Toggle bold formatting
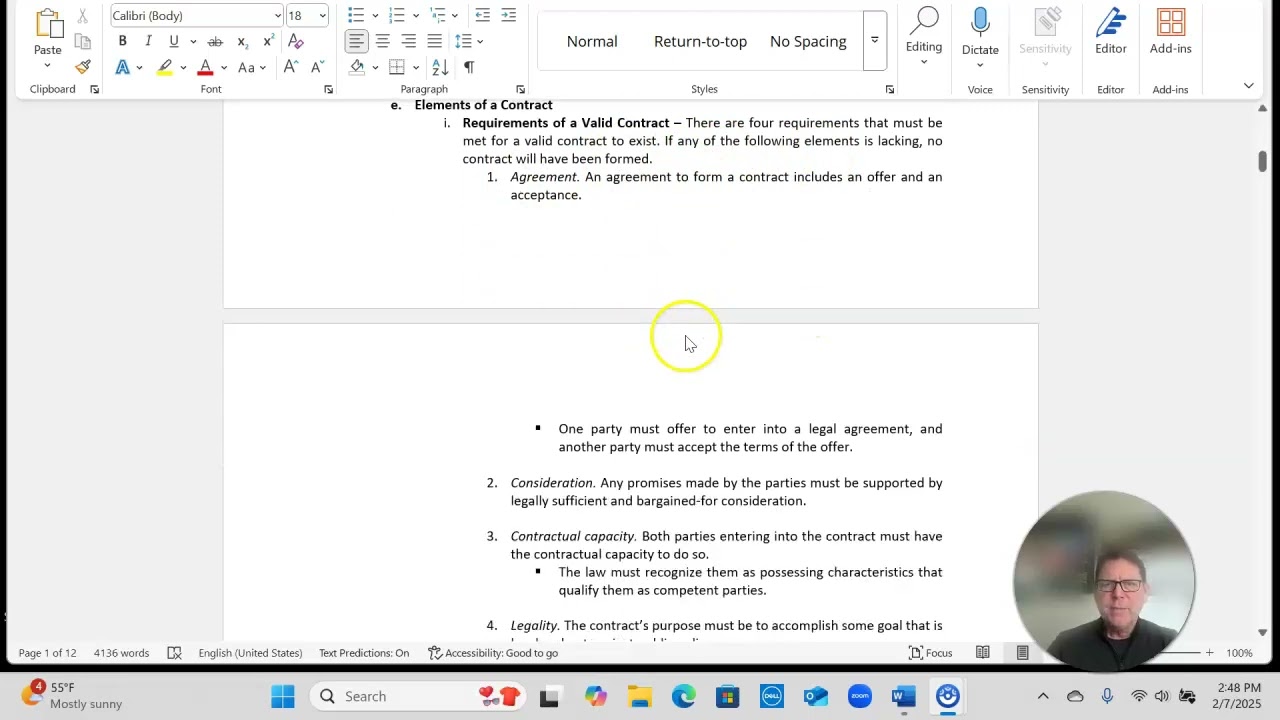 tap(122, 41)
